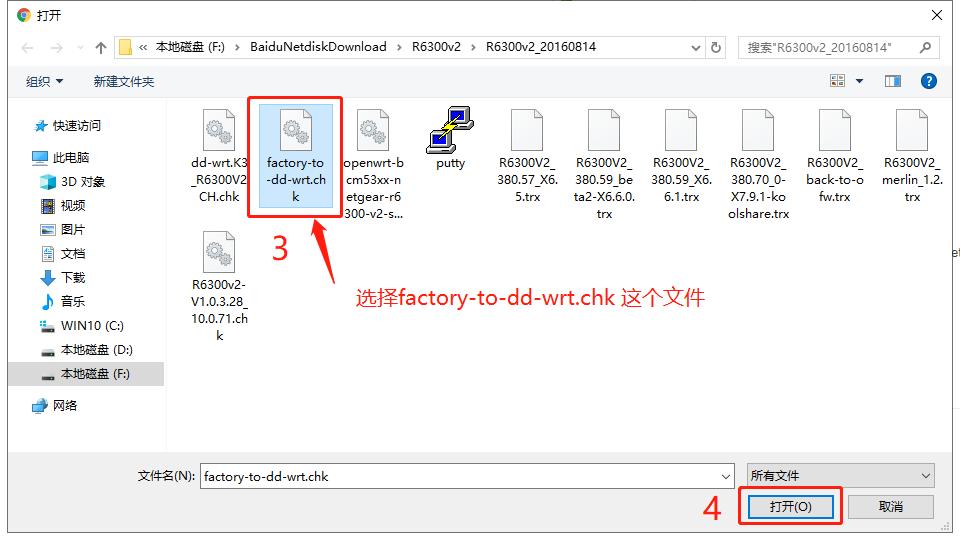Select the dd-wrt.K3_R6300V2CH.chk file
The width and height of the screenshot is (960, 540).
(x=219, y=156)
